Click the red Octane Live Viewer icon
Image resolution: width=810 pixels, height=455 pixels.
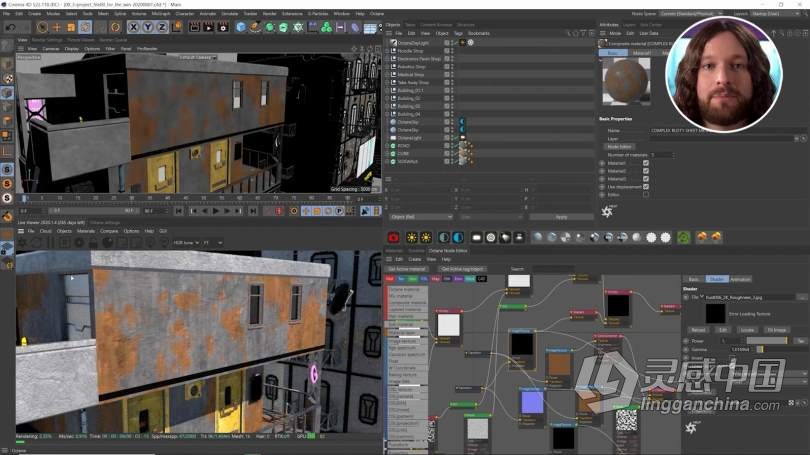click(x=394, y=238)
